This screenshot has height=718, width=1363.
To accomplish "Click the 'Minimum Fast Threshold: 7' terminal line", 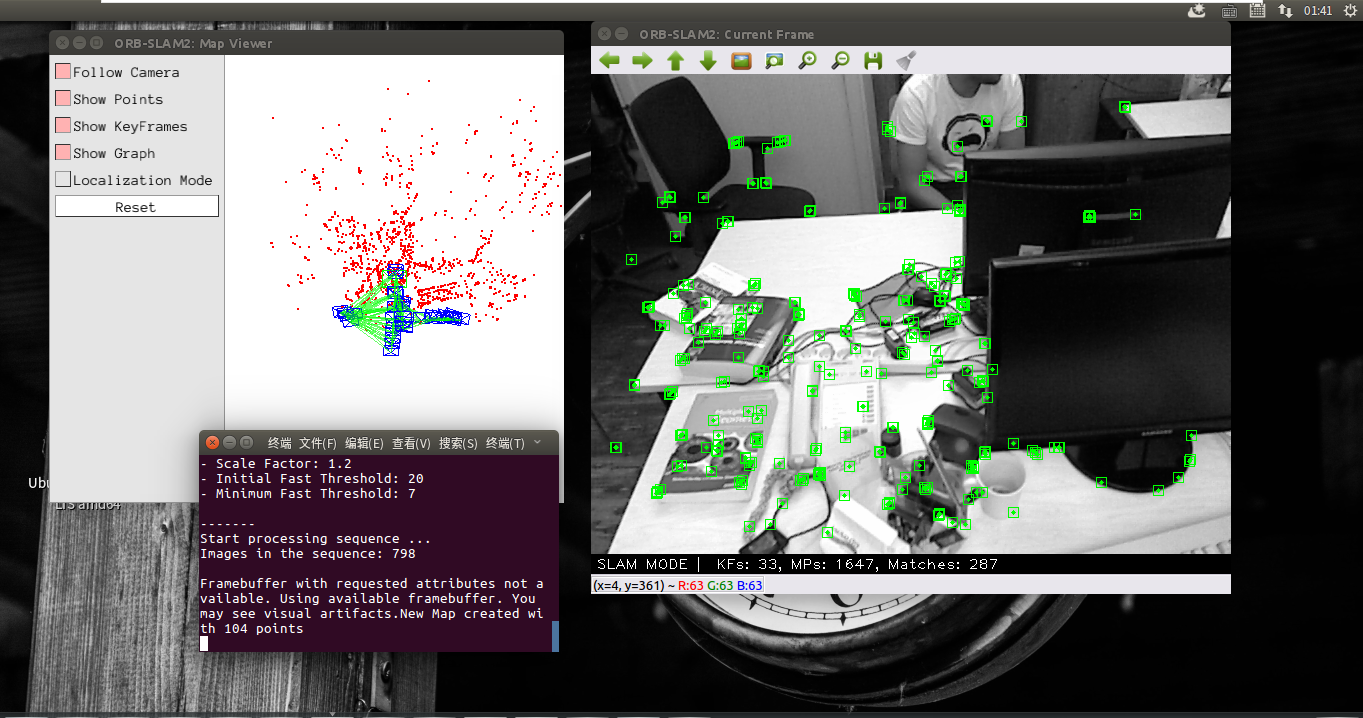I will pyautogui.click(x=308, y=494).
